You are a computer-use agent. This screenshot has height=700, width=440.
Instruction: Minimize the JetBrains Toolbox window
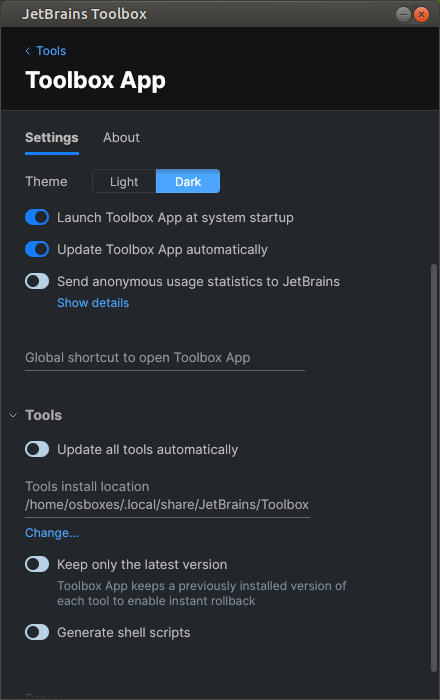coord(403,14)
